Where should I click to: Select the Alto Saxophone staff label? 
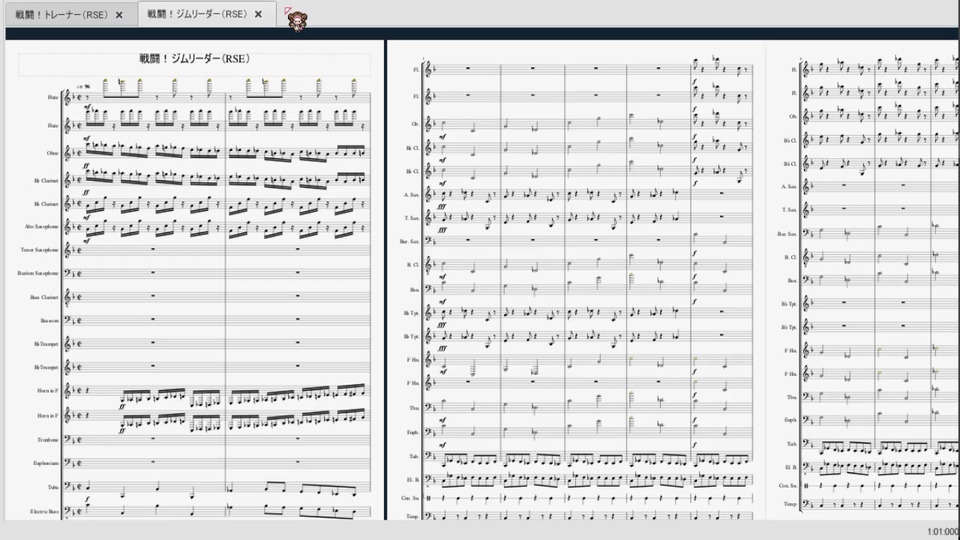(42, 227)
